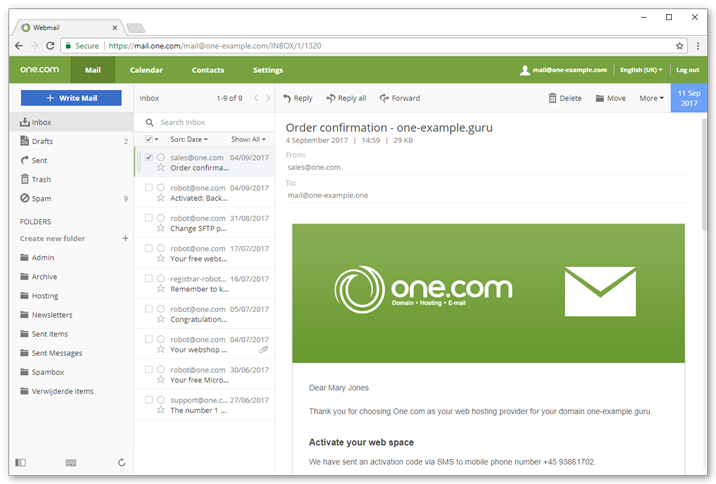Image resolution: width=716 pixels, height=484 pixels.
Task: Go to previous page of messages
Action: point(256,98)
